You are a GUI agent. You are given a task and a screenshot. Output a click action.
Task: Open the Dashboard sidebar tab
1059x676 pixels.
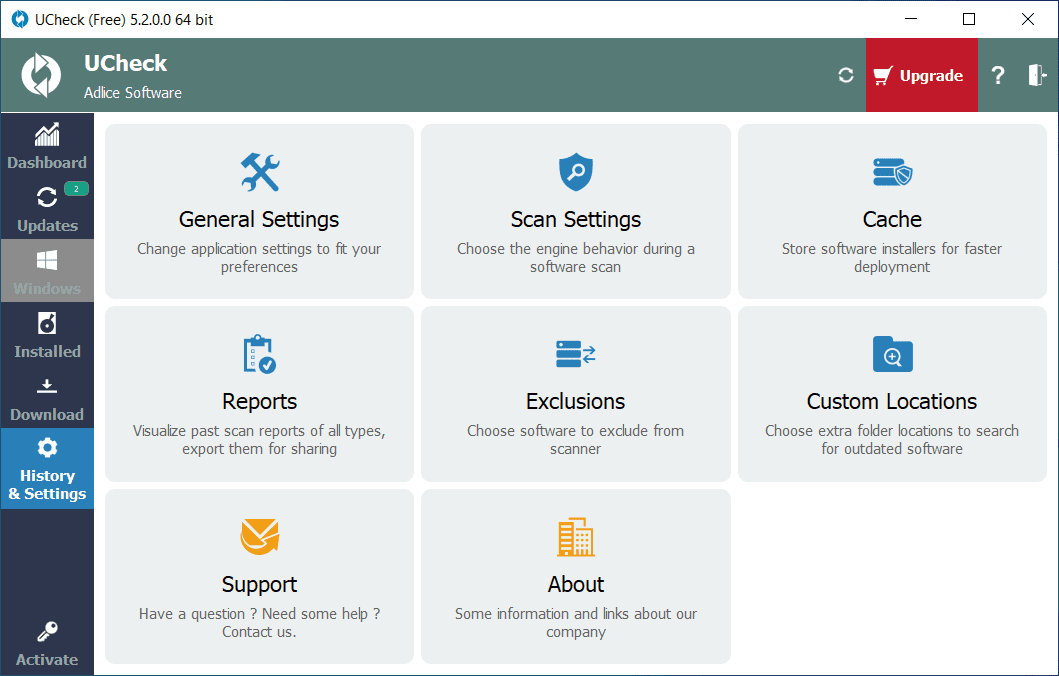pos(47,145)
